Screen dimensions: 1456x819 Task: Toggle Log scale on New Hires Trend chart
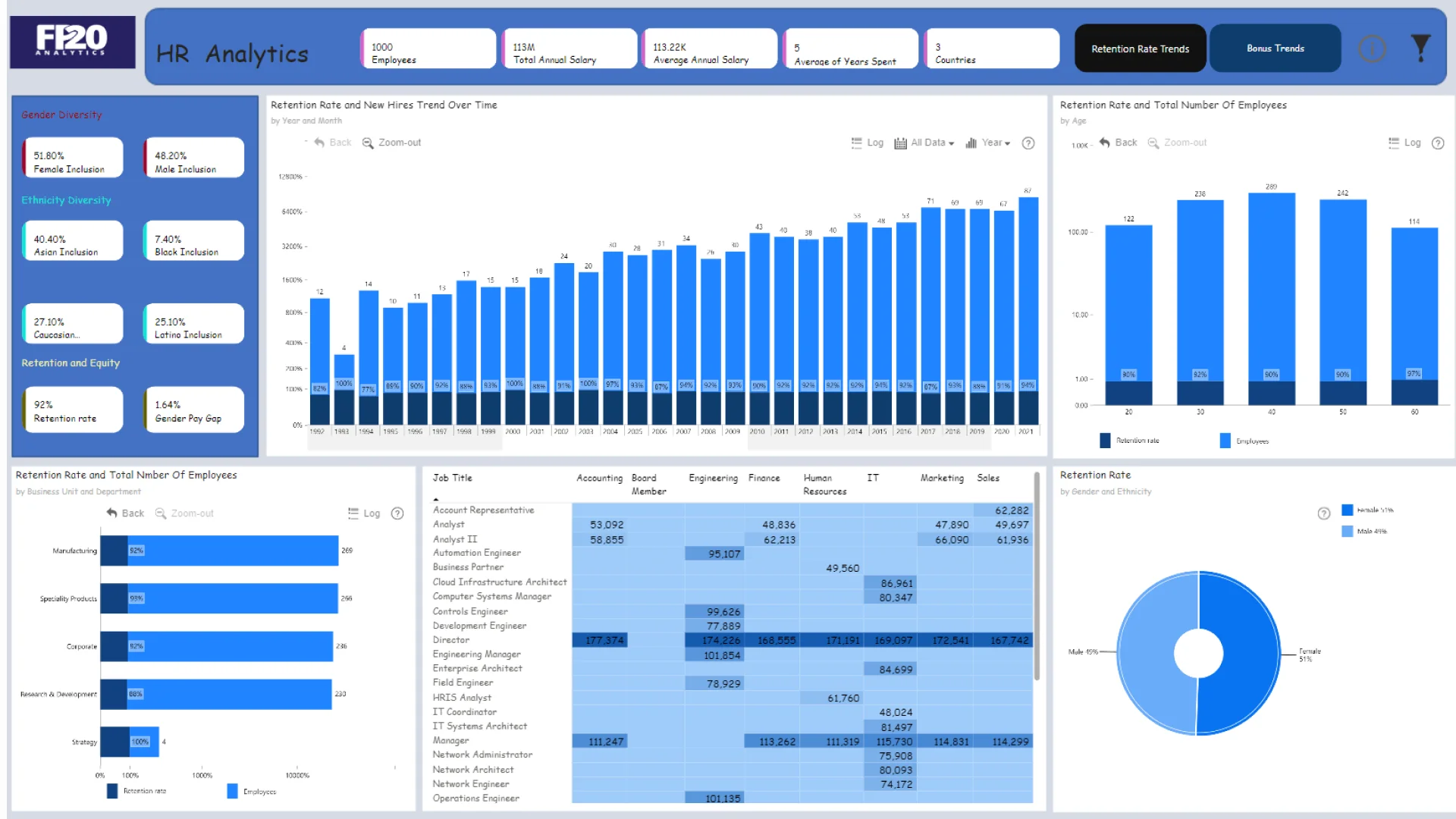[867, 143]
